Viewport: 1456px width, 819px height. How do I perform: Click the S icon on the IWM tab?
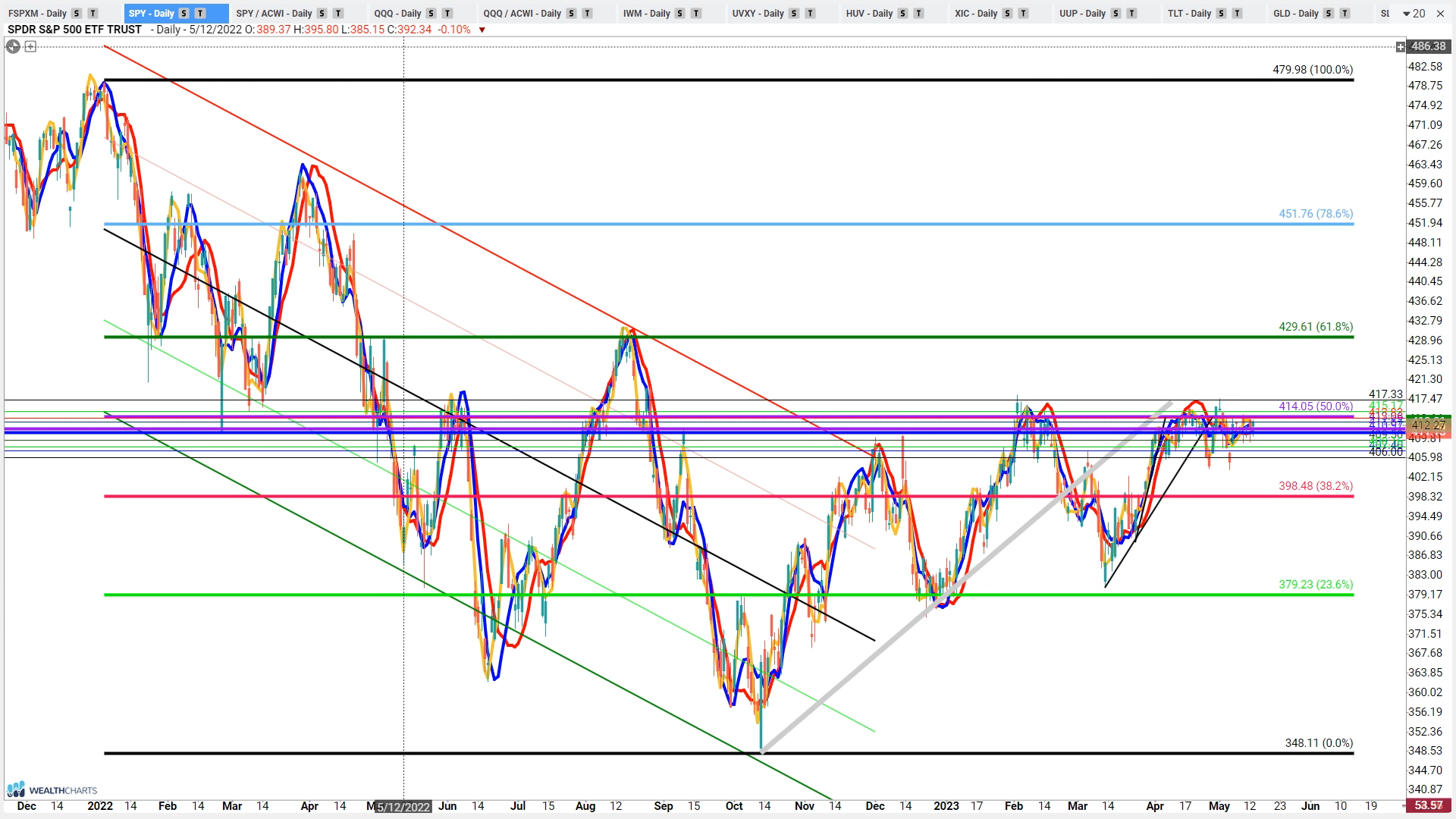[x=679, y=13]
